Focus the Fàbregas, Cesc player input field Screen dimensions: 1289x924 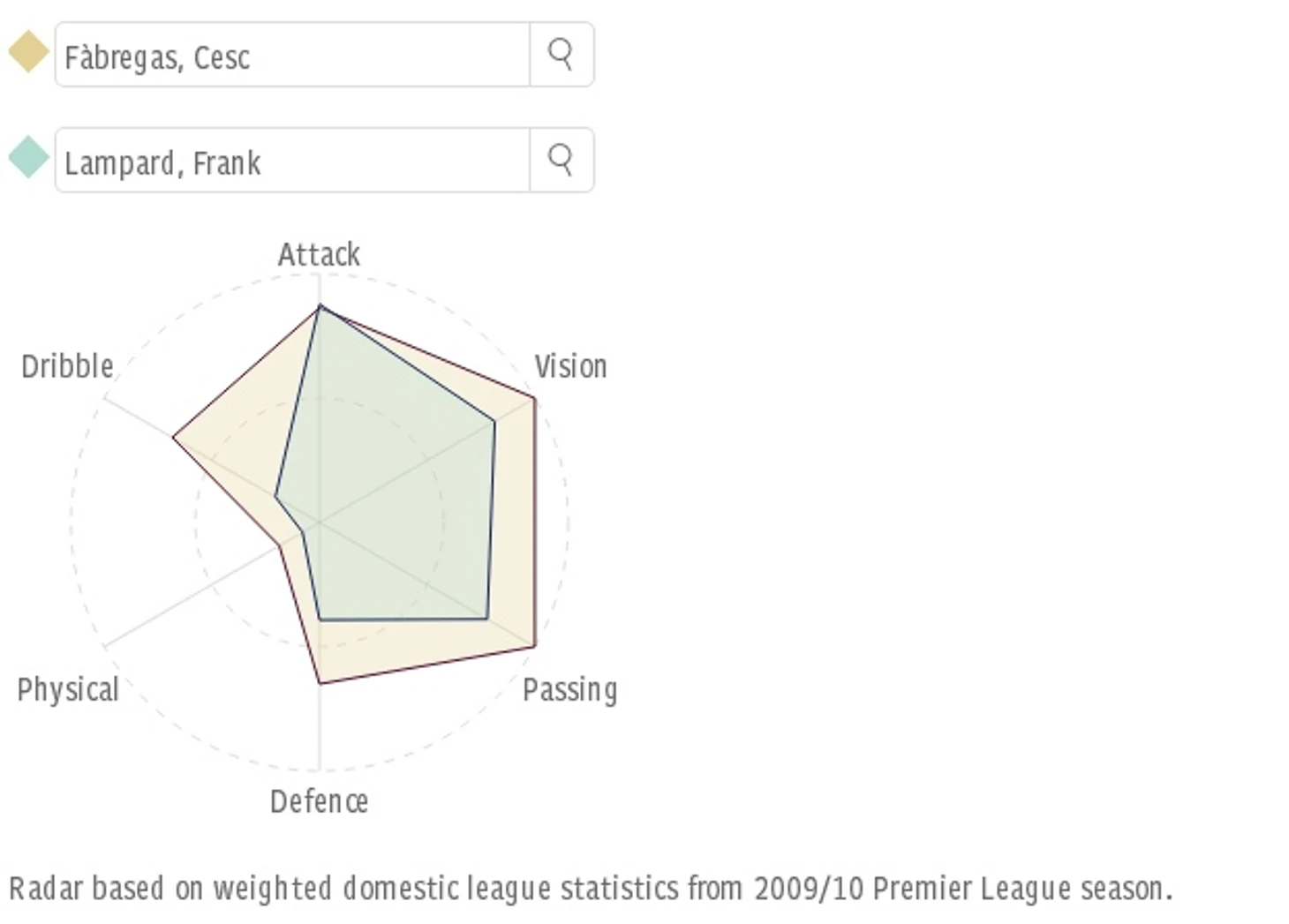point(292,55)
